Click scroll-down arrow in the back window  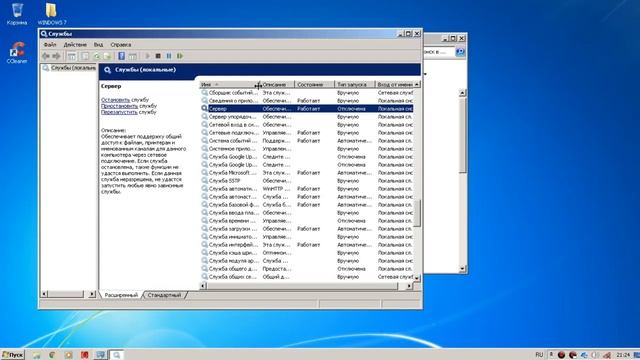pyautogui.click(x=462, y=269)
